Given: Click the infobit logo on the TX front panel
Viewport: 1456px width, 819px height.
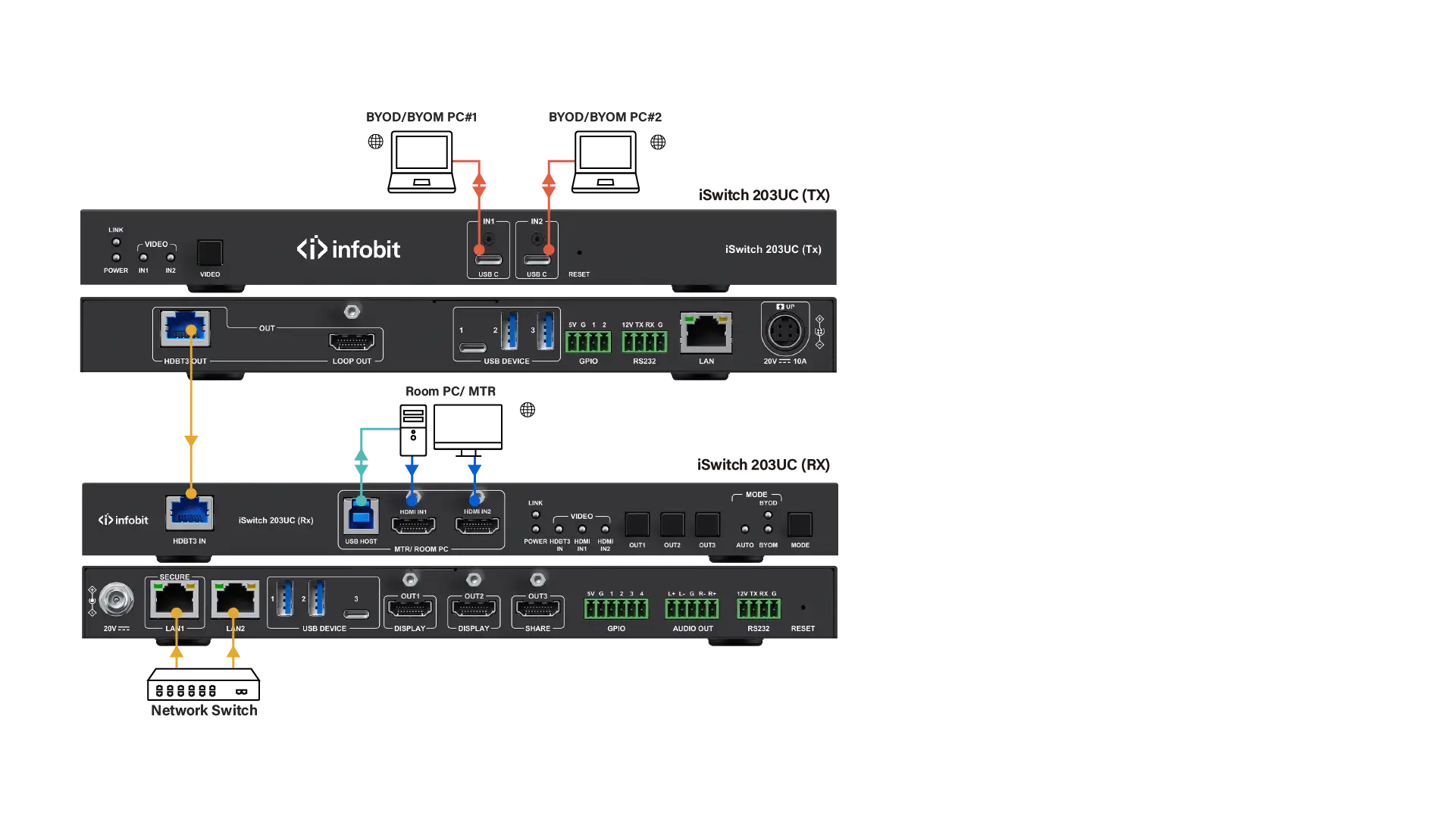Looking at the screenshot, I should coord(349,249).
